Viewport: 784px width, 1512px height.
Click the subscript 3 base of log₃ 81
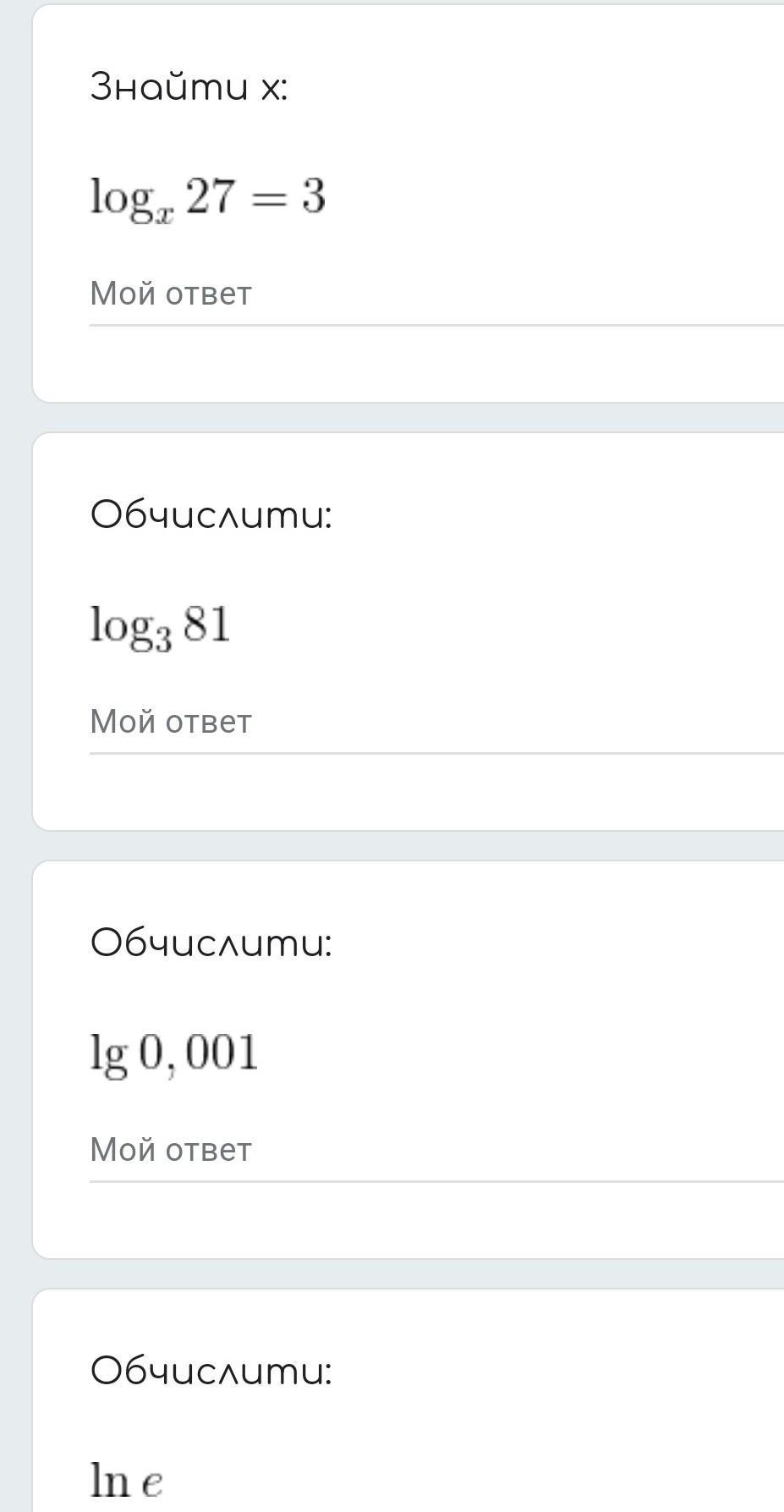point(163,639)
